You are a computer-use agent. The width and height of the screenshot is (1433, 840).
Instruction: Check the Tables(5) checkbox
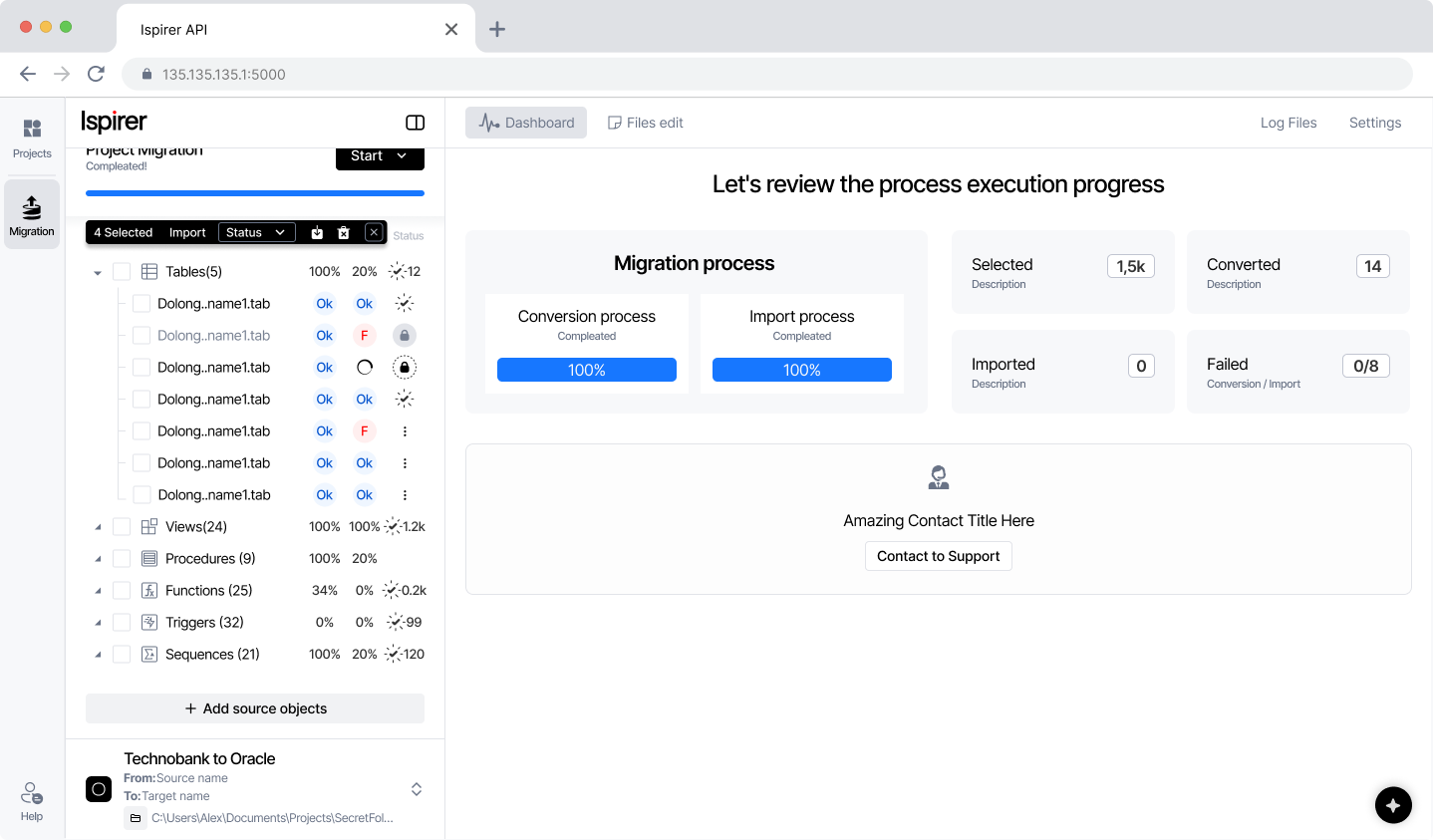(121, 271)
